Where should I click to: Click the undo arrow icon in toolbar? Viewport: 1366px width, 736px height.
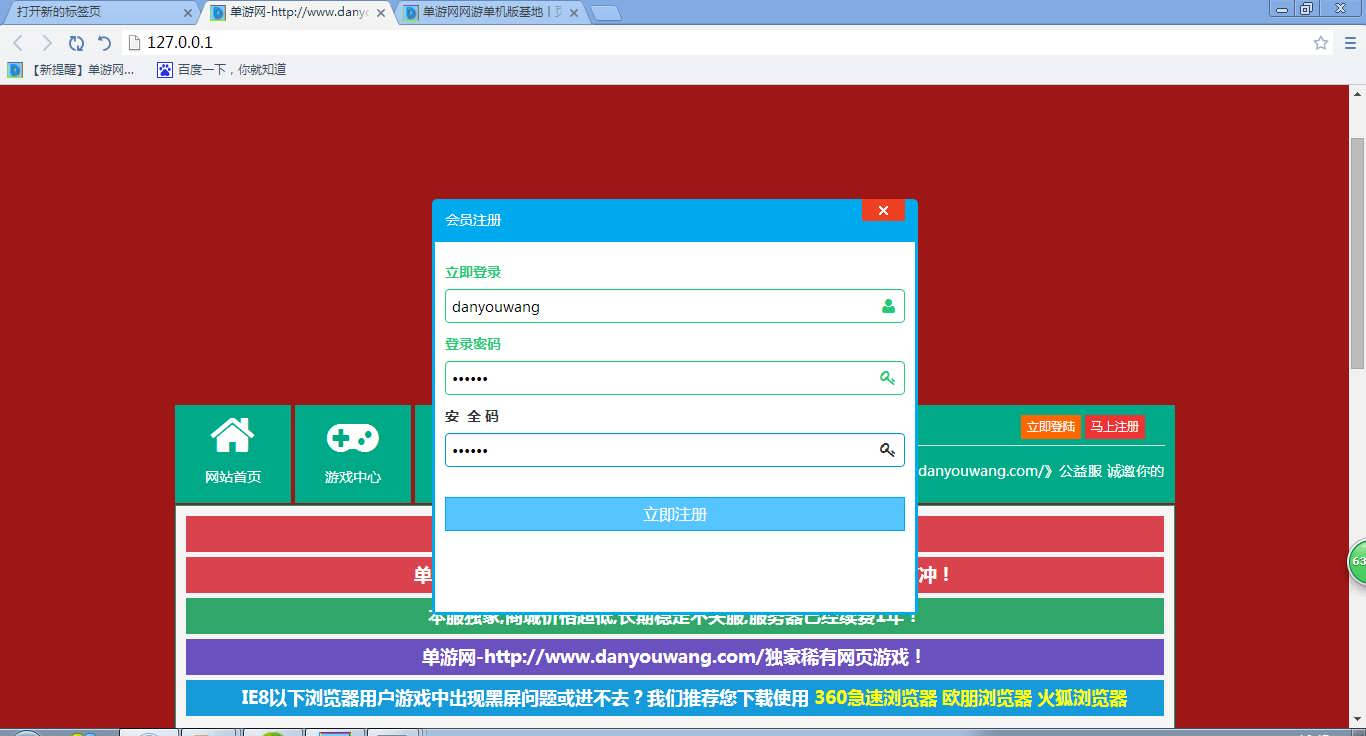(x=104, y=43)
